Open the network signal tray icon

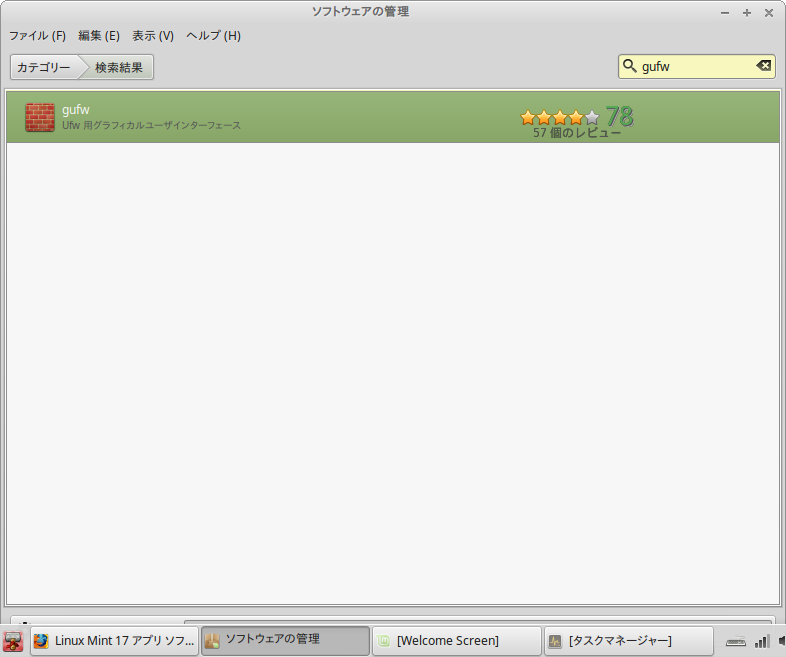762,641
